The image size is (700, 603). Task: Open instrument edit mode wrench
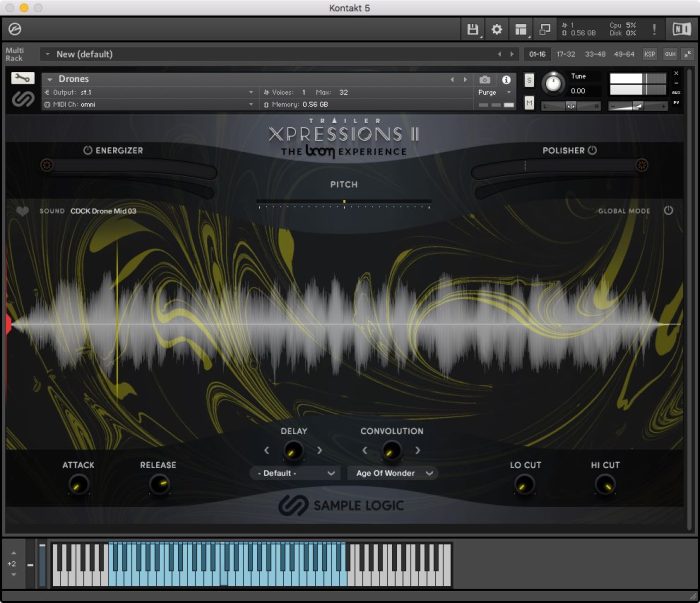tap(22, 78)
